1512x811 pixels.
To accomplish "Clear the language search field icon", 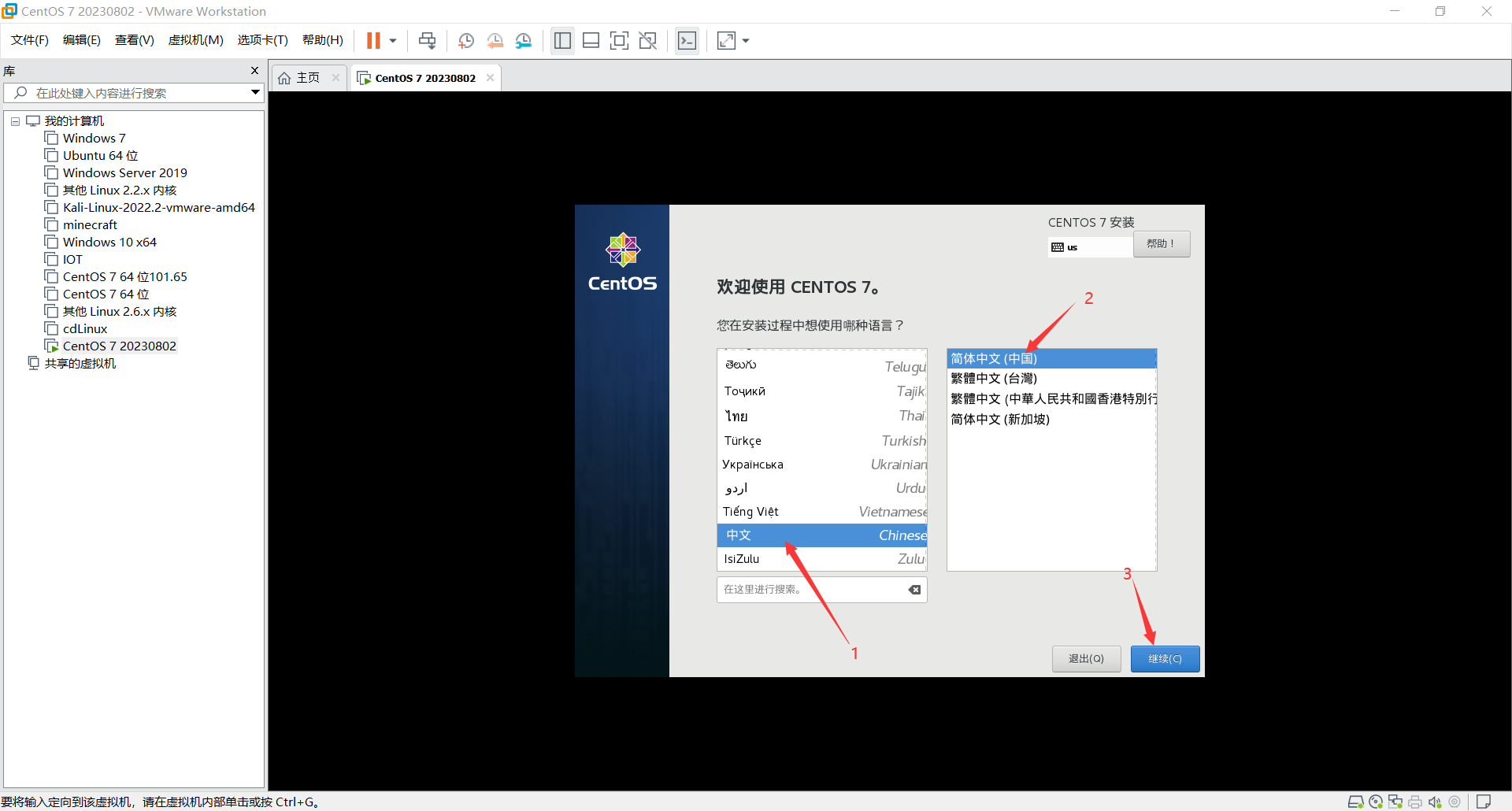I will pyautogui.click(x=914, y=590).
